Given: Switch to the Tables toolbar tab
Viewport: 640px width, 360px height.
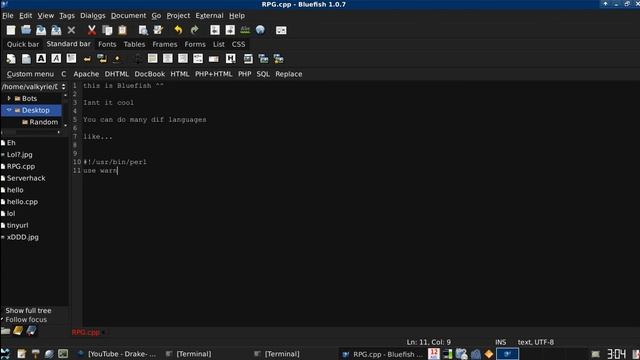Looking at the screenshot, I should (x=134, y=44).
